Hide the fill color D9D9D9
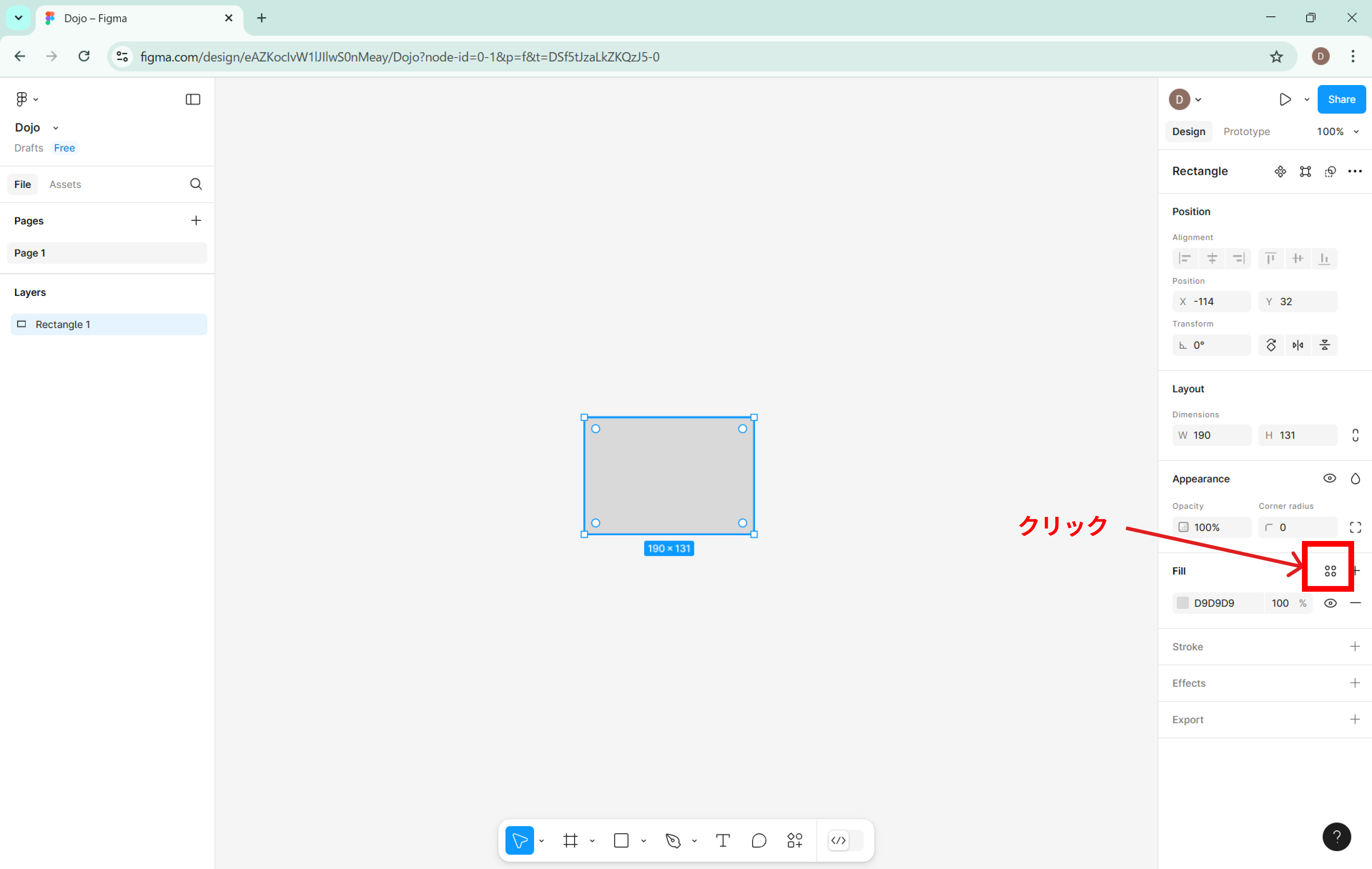The height and width of the screenshot is (869, 1372). pos(1331,602)
